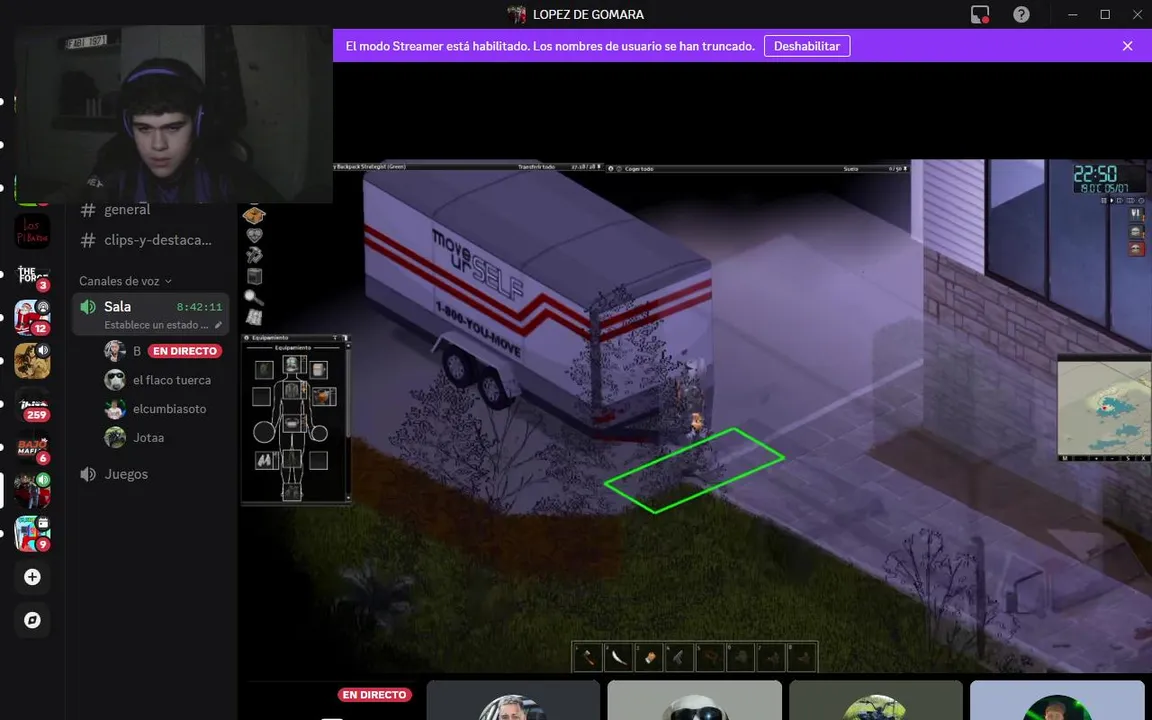Image resolution: width=1152 pixels, height=720 pixels.
Task: Open the game inventory box icon
Action: tap(254, 215)
